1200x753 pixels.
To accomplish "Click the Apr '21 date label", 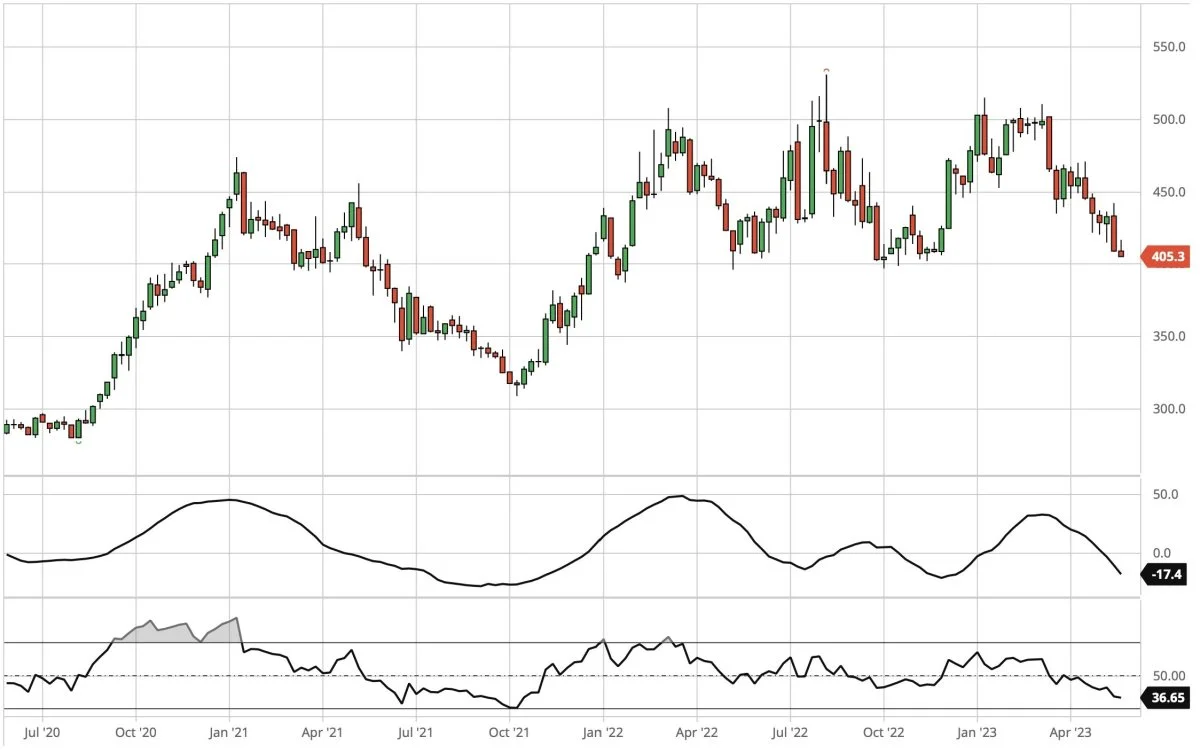I will (322, 732).
